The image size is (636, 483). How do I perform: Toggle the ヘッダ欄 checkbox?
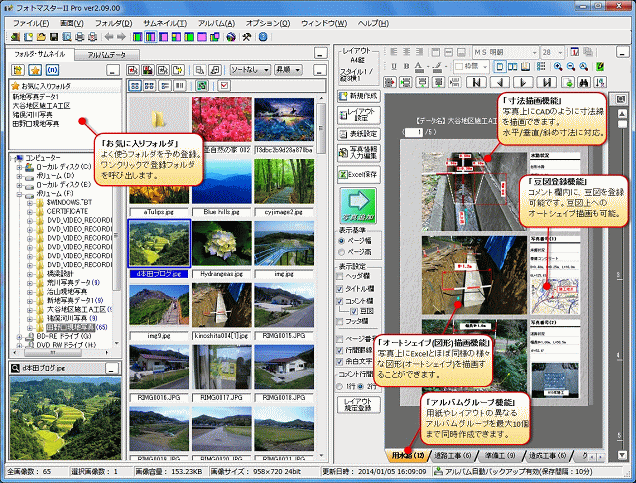click(340, 277)
